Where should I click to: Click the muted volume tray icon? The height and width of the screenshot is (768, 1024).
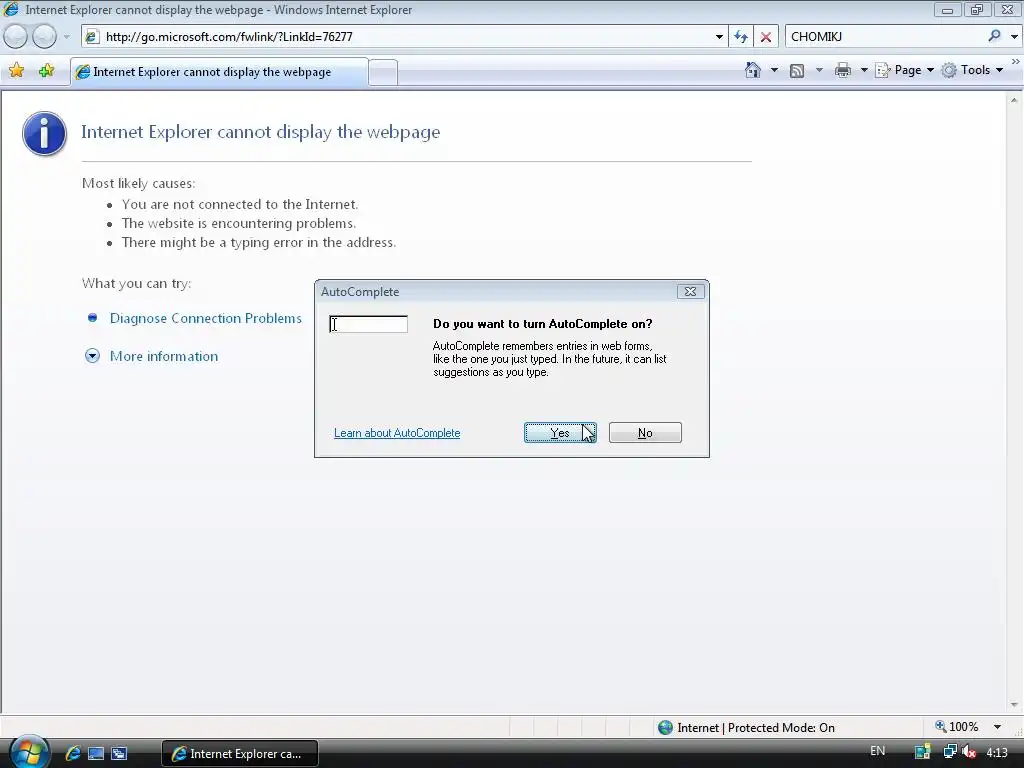(970, 752)
